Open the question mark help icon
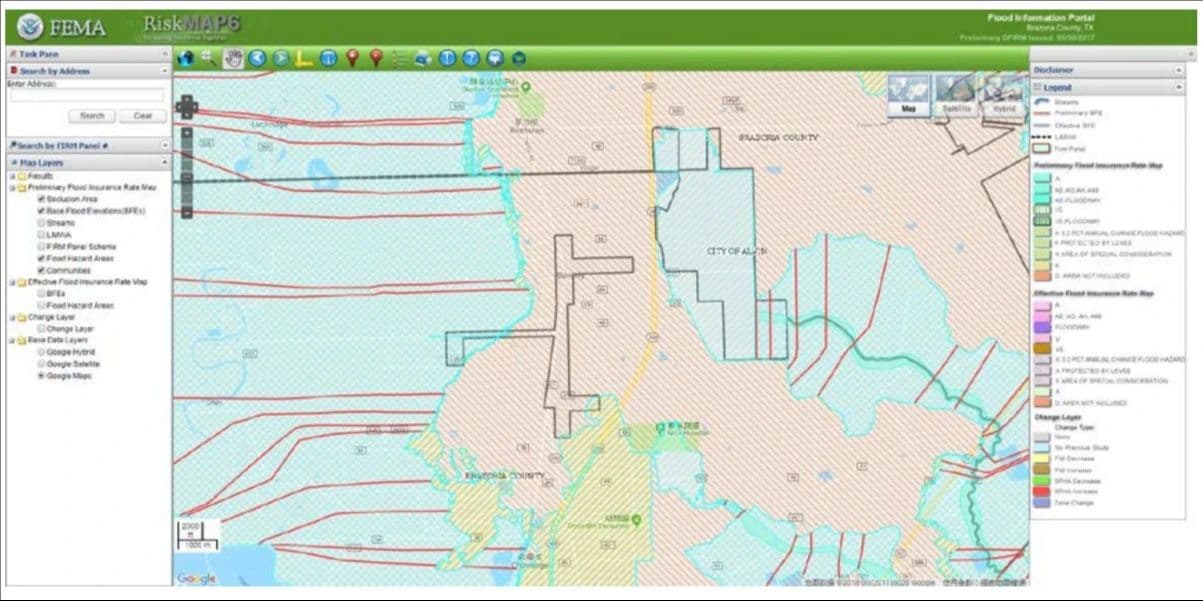 click(x=471, y=58)
